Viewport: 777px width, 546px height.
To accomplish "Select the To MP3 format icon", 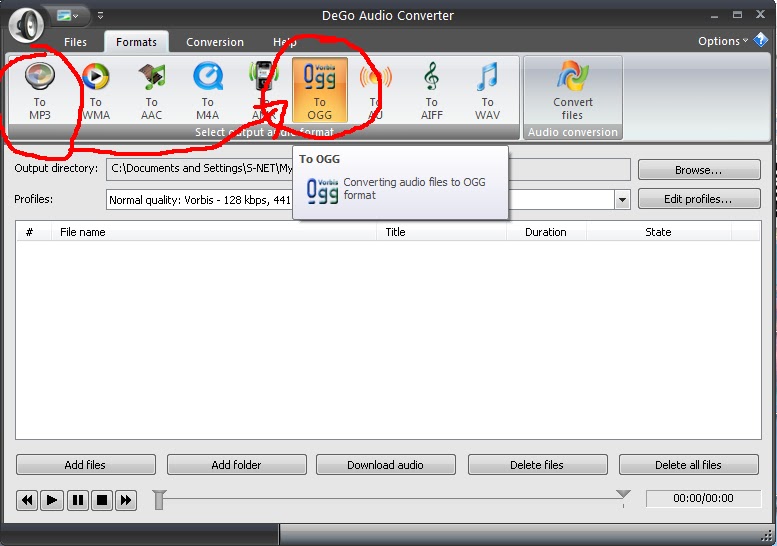I will point(40,91).
